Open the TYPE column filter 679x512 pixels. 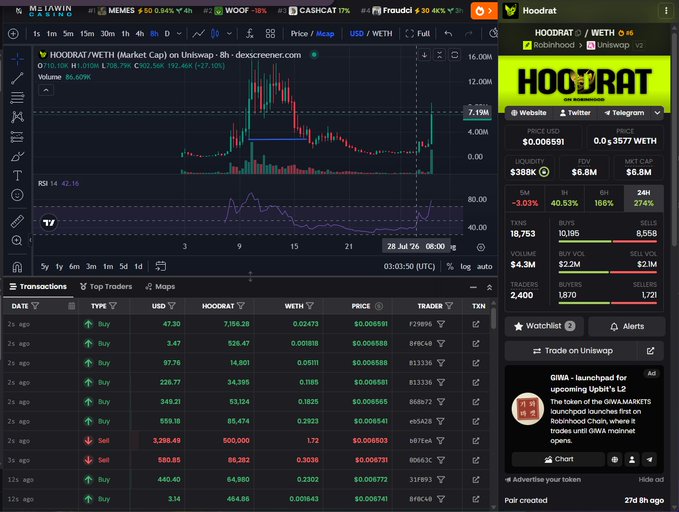click(113, 306)
